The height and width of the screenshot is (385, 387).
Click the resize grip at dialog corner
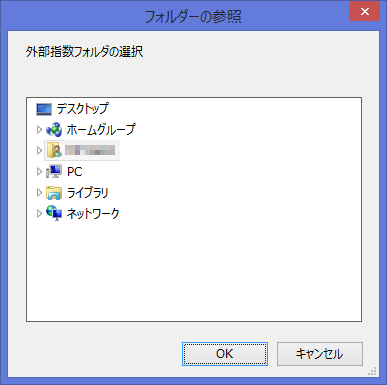pos(373,371)
